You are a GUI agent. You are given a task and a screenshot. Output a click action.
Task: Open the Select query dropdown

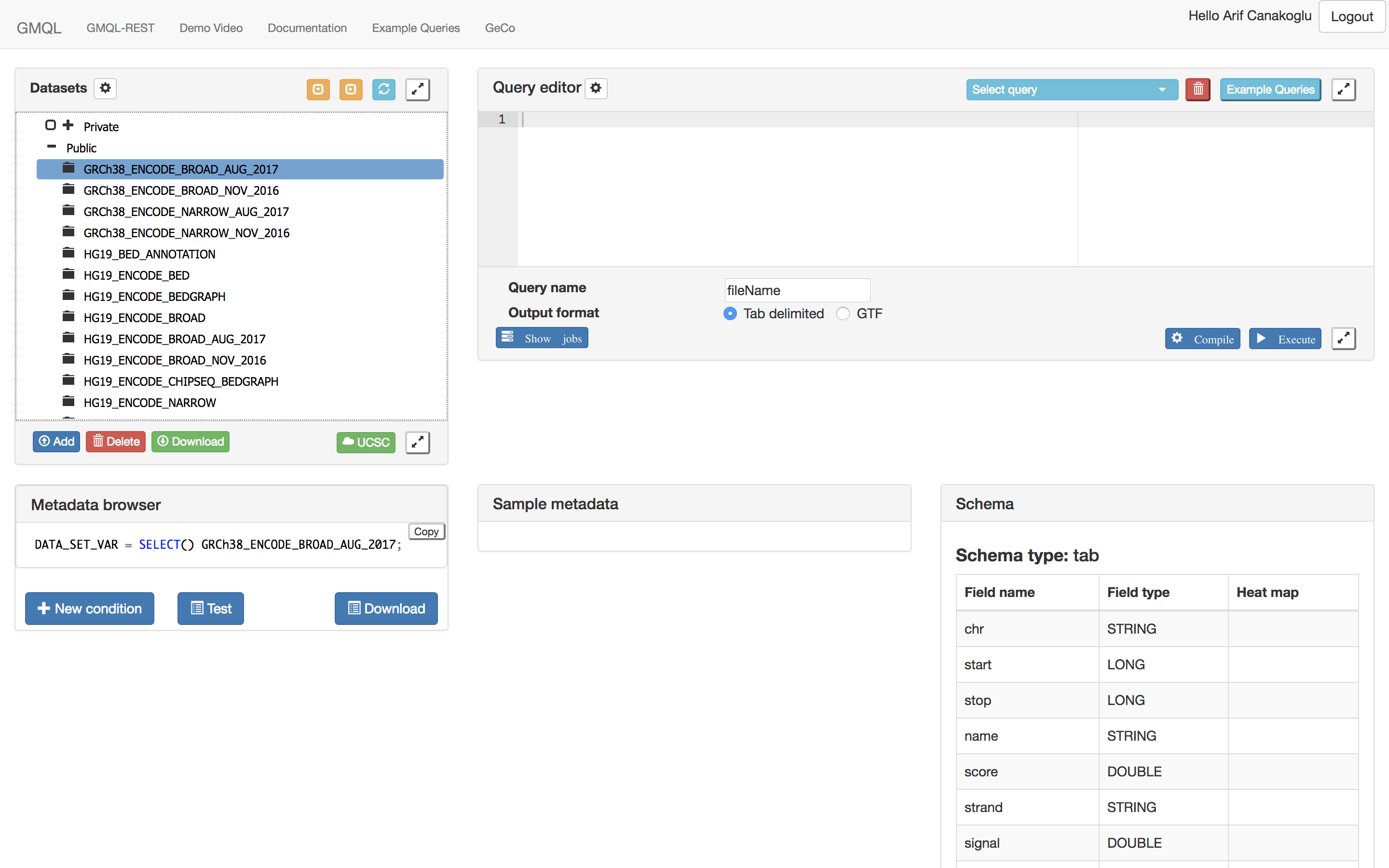click(1072, 90)
